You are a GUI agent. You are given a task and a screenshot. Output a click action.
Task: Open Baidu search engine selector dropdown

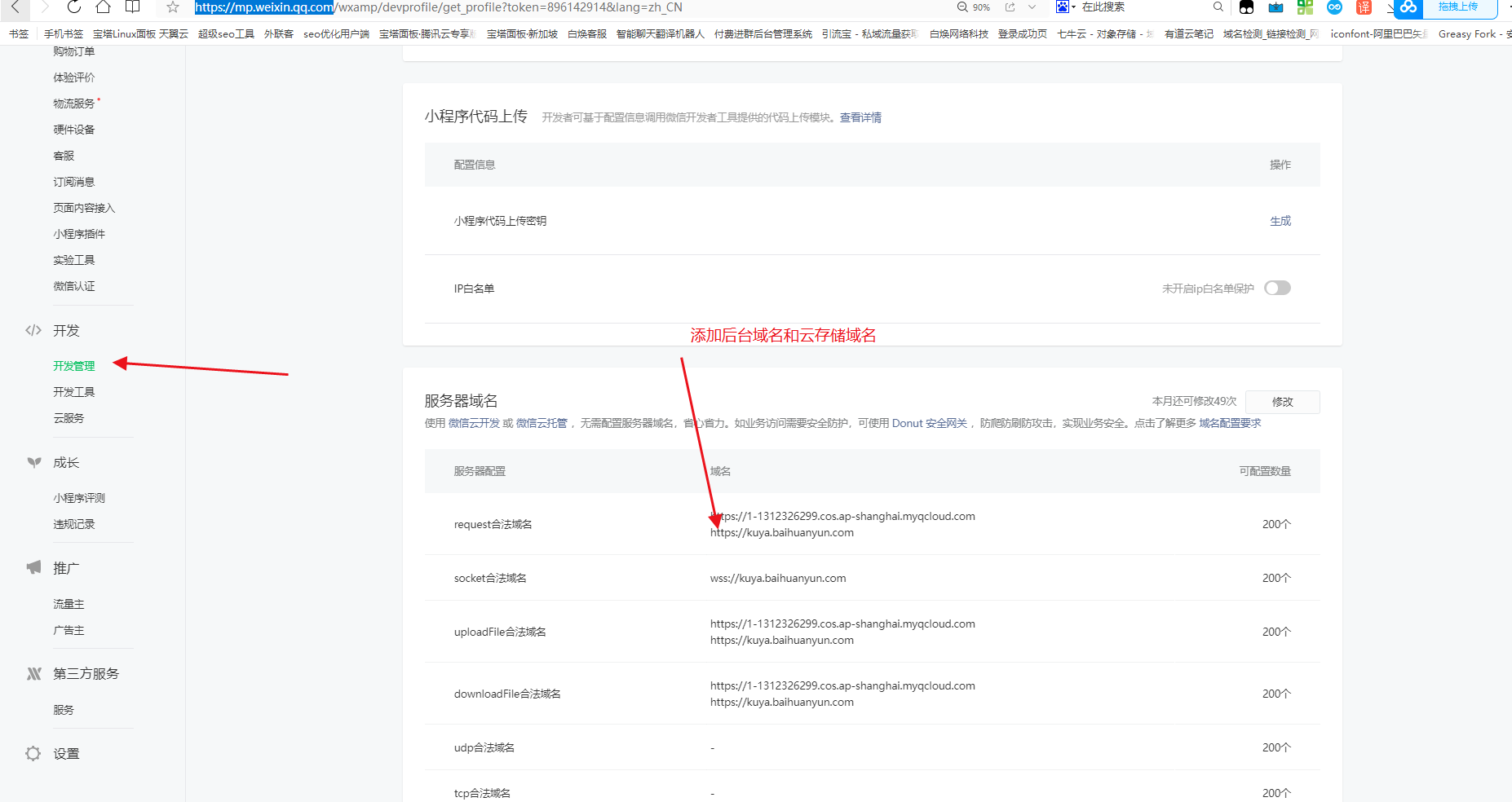pos(1066,7)
